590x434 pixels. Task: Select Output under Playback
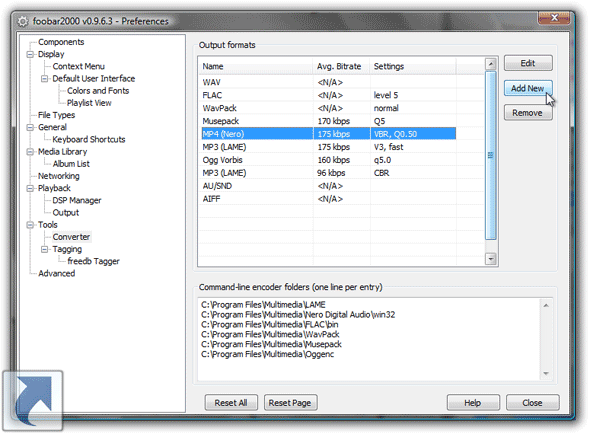pyautogui.click(x=66, y=212)
